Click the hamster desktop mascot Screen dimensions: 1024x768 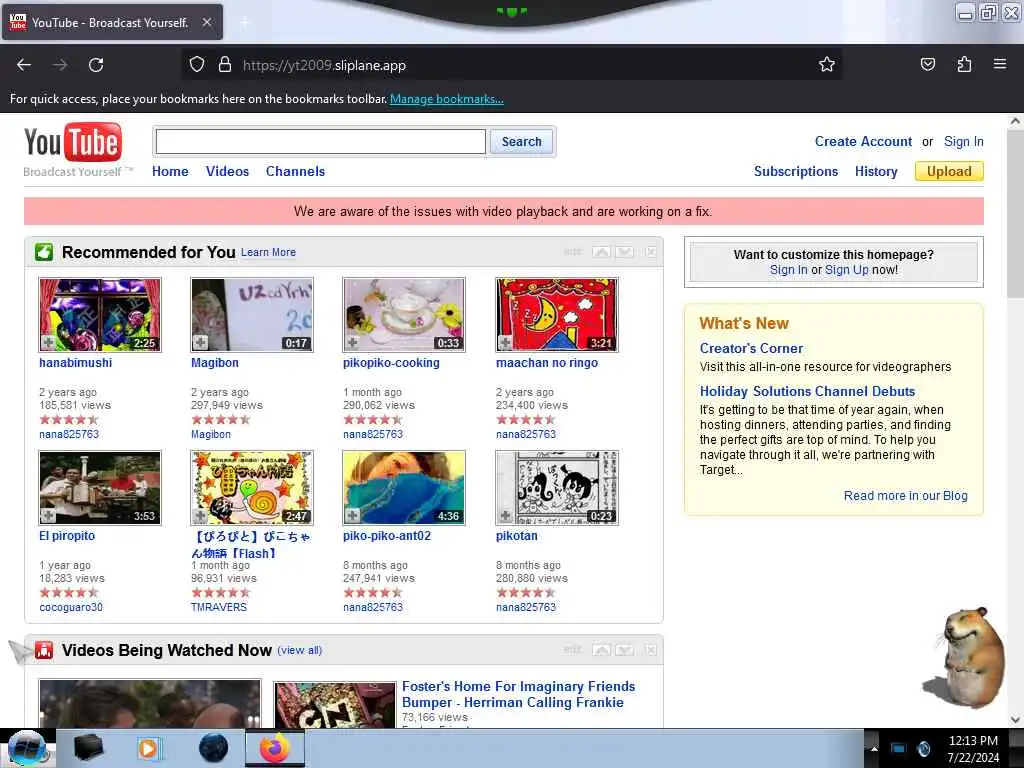(965, 657)
